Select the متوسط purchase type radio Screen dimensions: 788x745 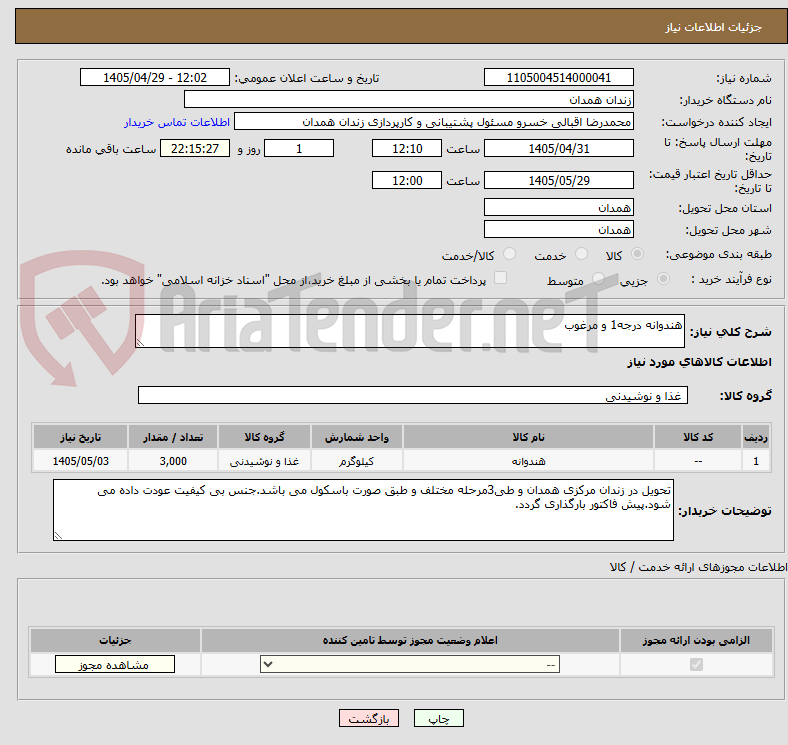tap(598, 278)
